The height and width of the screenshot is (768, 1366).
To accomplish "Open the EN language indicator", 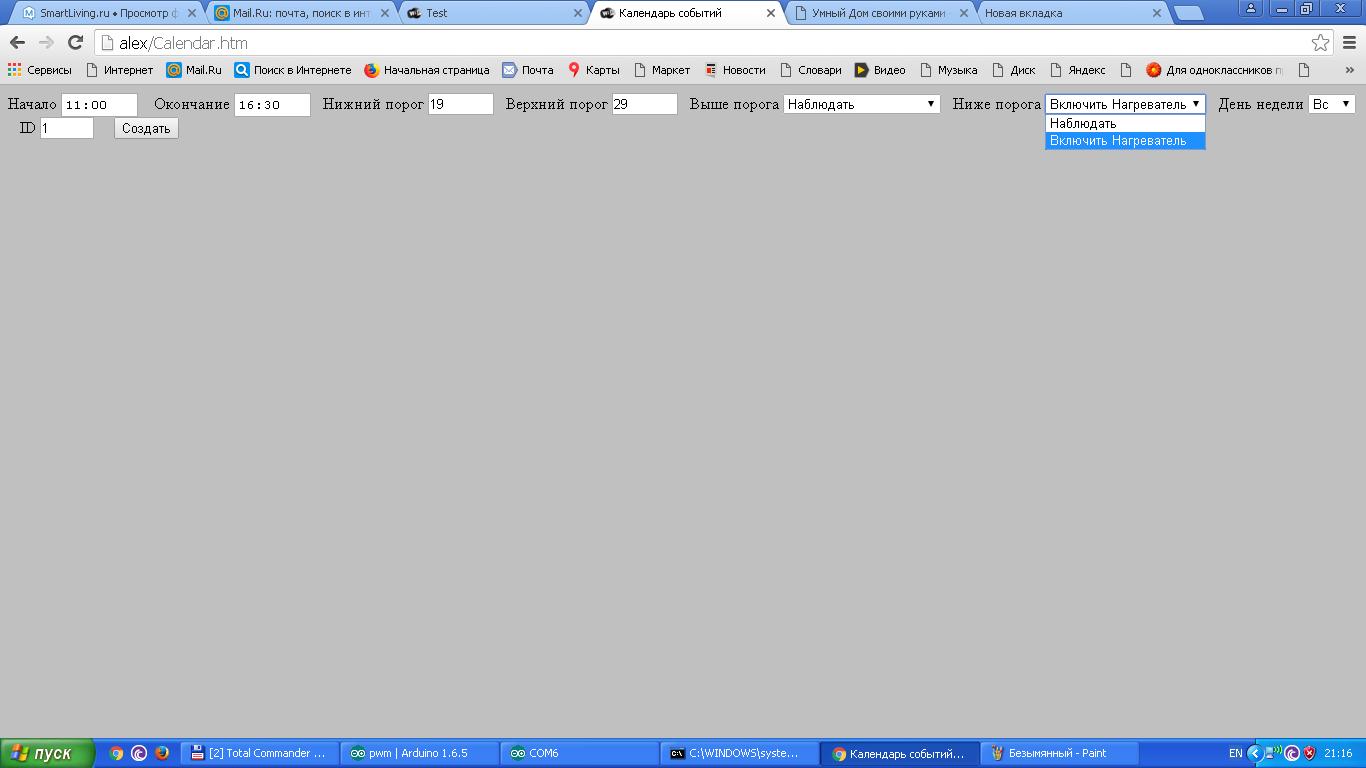I will click(1236, 753).
